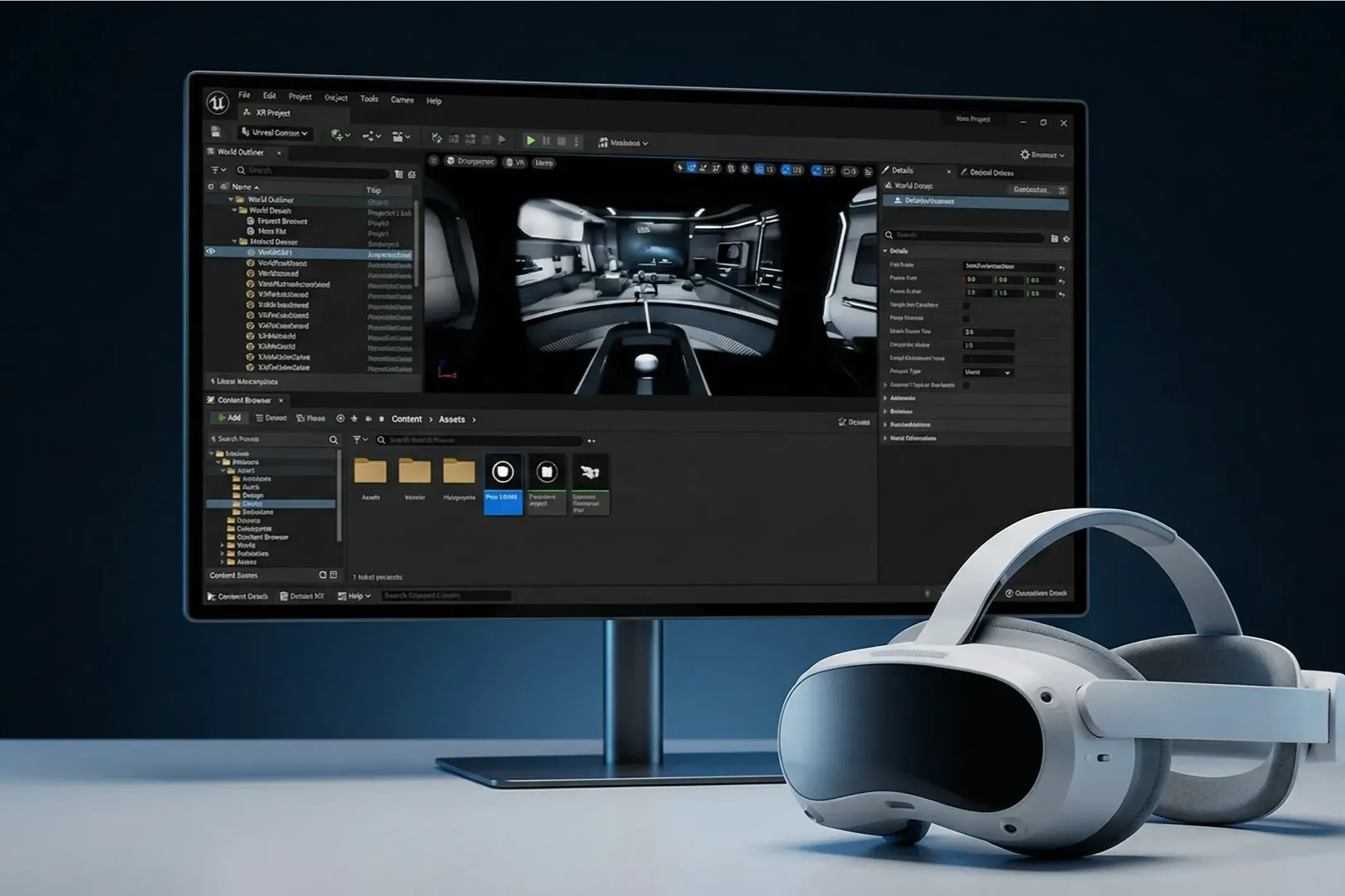Toggle the blue rotate tool in viewport toolbar
Viewport: 1345px width, 896px height.
(x=691, y=168)
